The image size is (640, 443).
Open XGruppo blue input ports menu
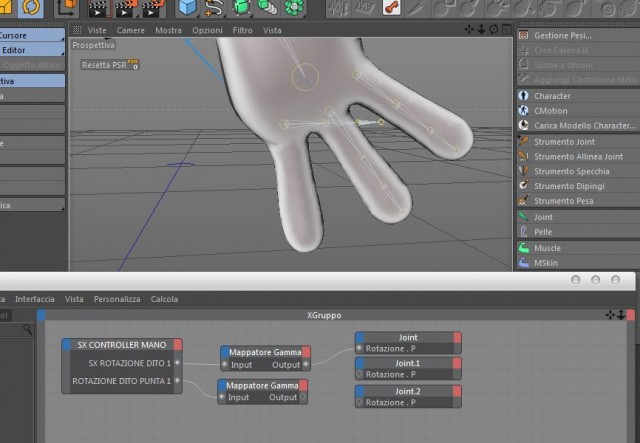coord(41,315)
